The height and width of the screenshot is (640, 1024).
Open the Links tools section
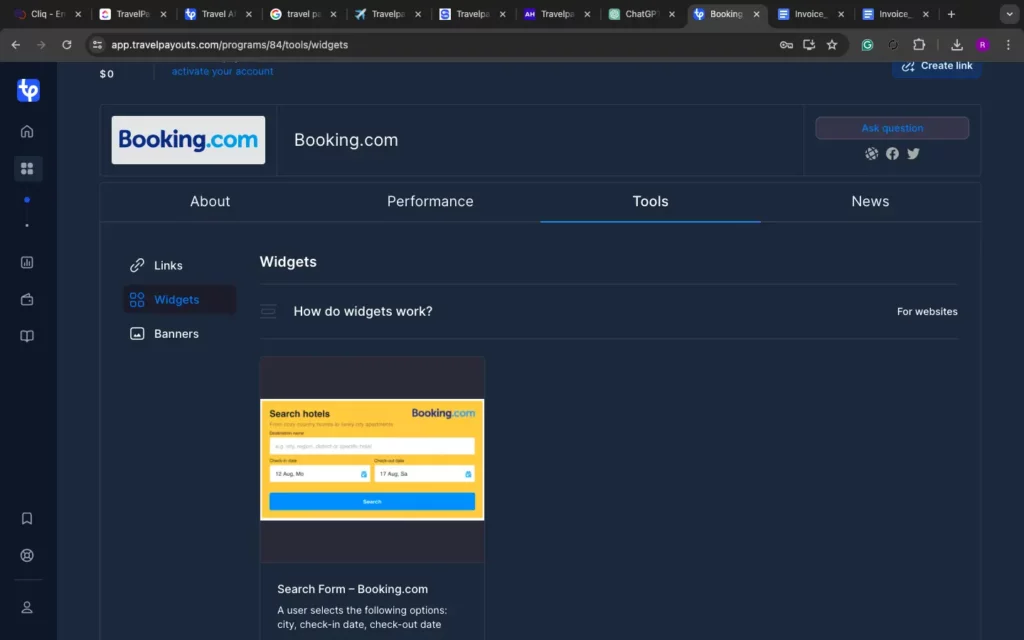tap(180, 265)
